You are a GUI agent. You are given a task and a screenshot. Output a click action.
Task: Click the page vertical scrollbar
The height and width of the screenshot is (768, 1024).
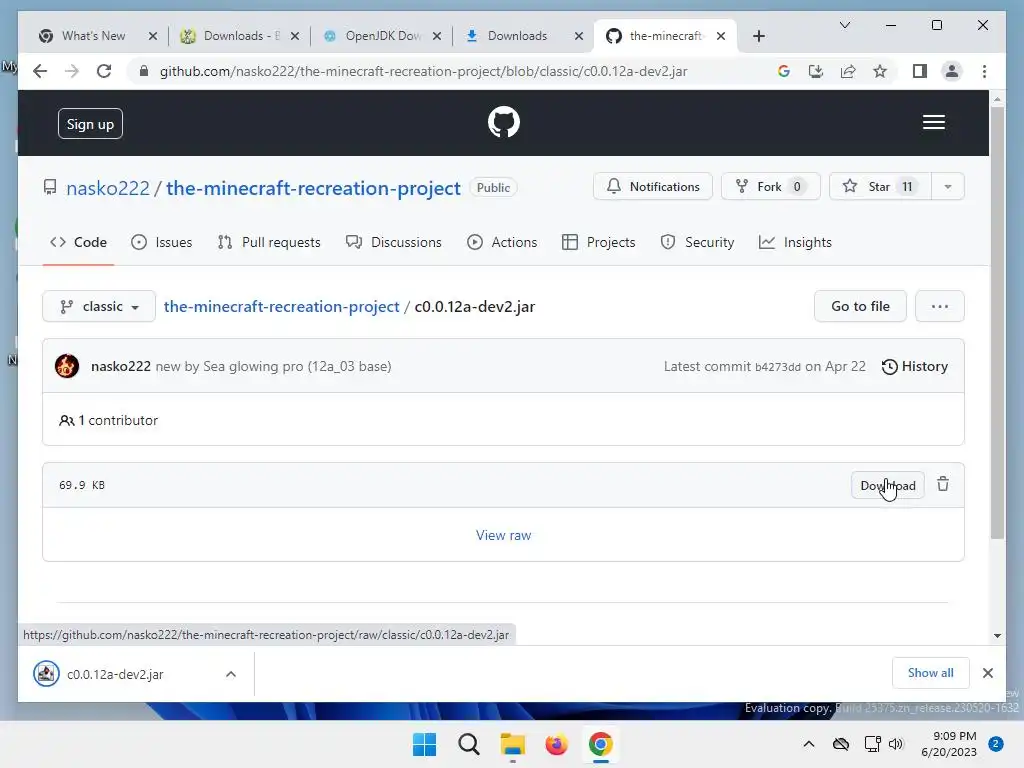click(997, 323)
